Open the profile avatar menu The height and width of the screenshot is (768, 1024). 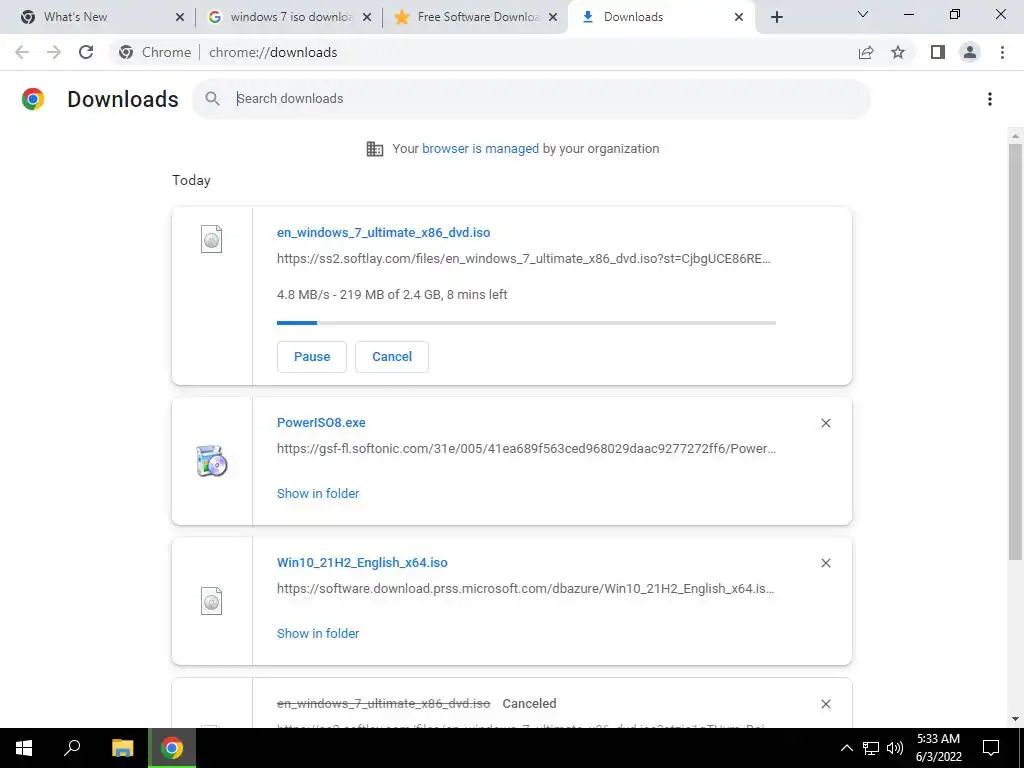point(970,52)
